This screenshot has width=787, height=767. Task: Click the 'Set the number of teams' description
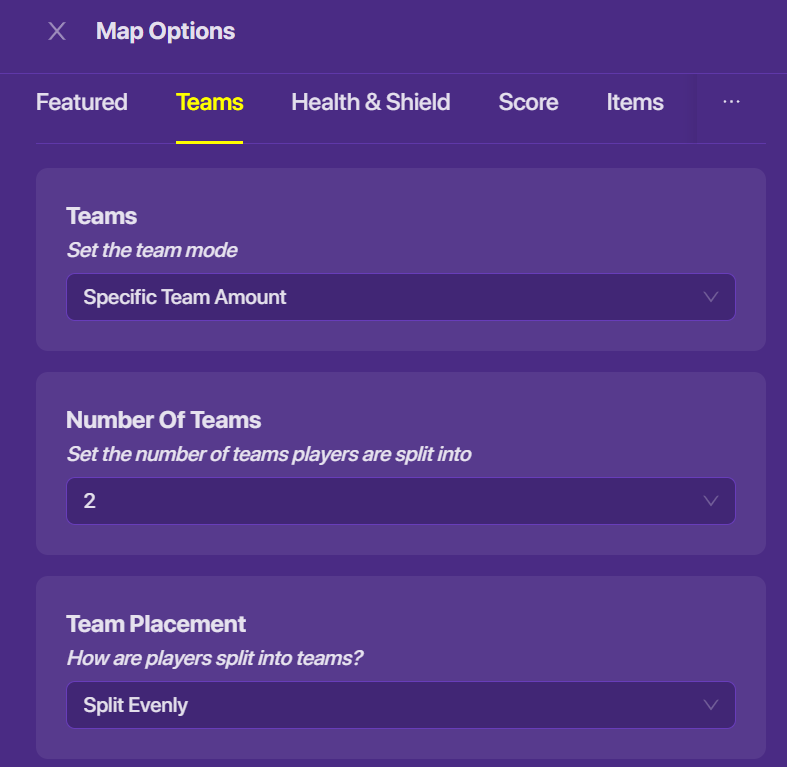point(268,454)
